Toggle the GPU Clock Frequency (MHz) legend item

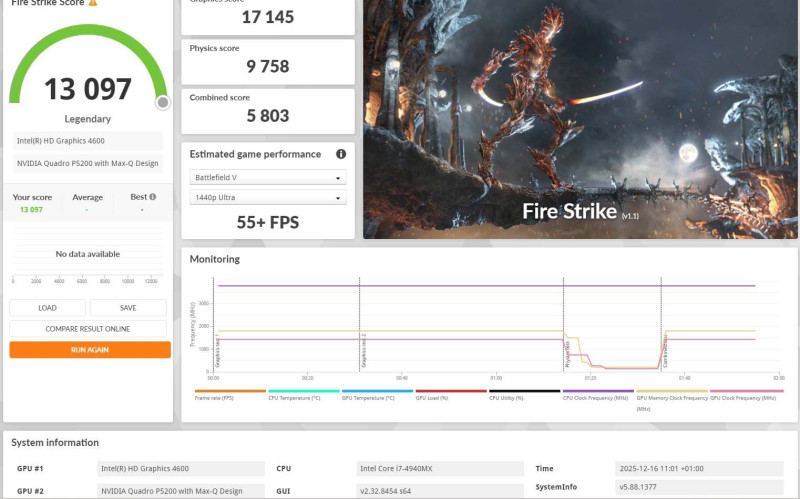746,395
